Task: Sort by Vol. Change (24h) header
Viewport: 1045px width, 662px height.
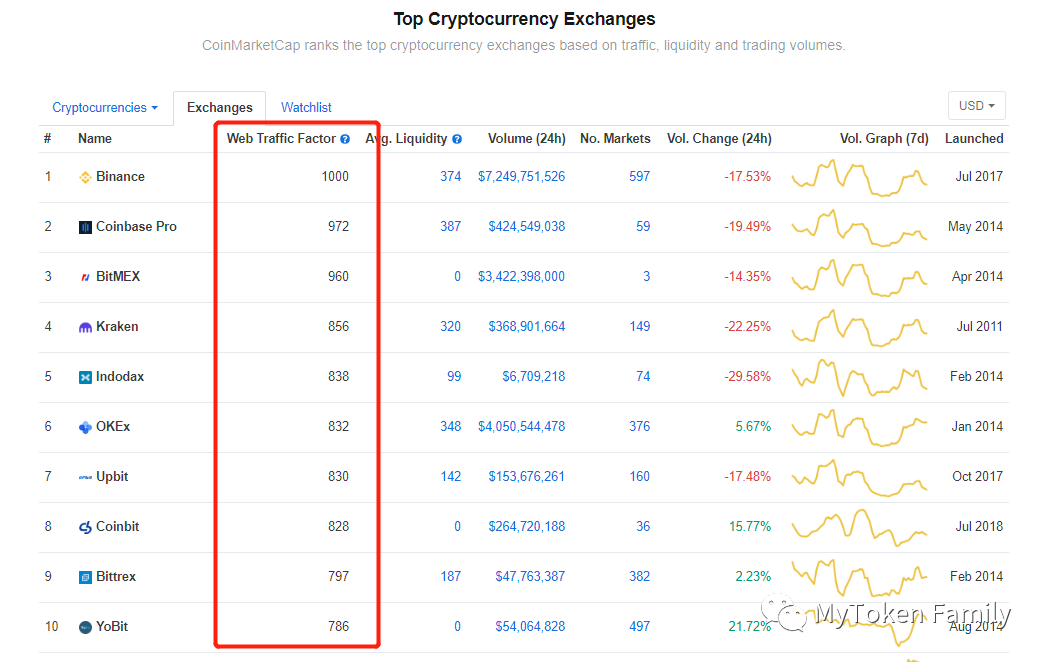Action: click(x=719, y=139)
